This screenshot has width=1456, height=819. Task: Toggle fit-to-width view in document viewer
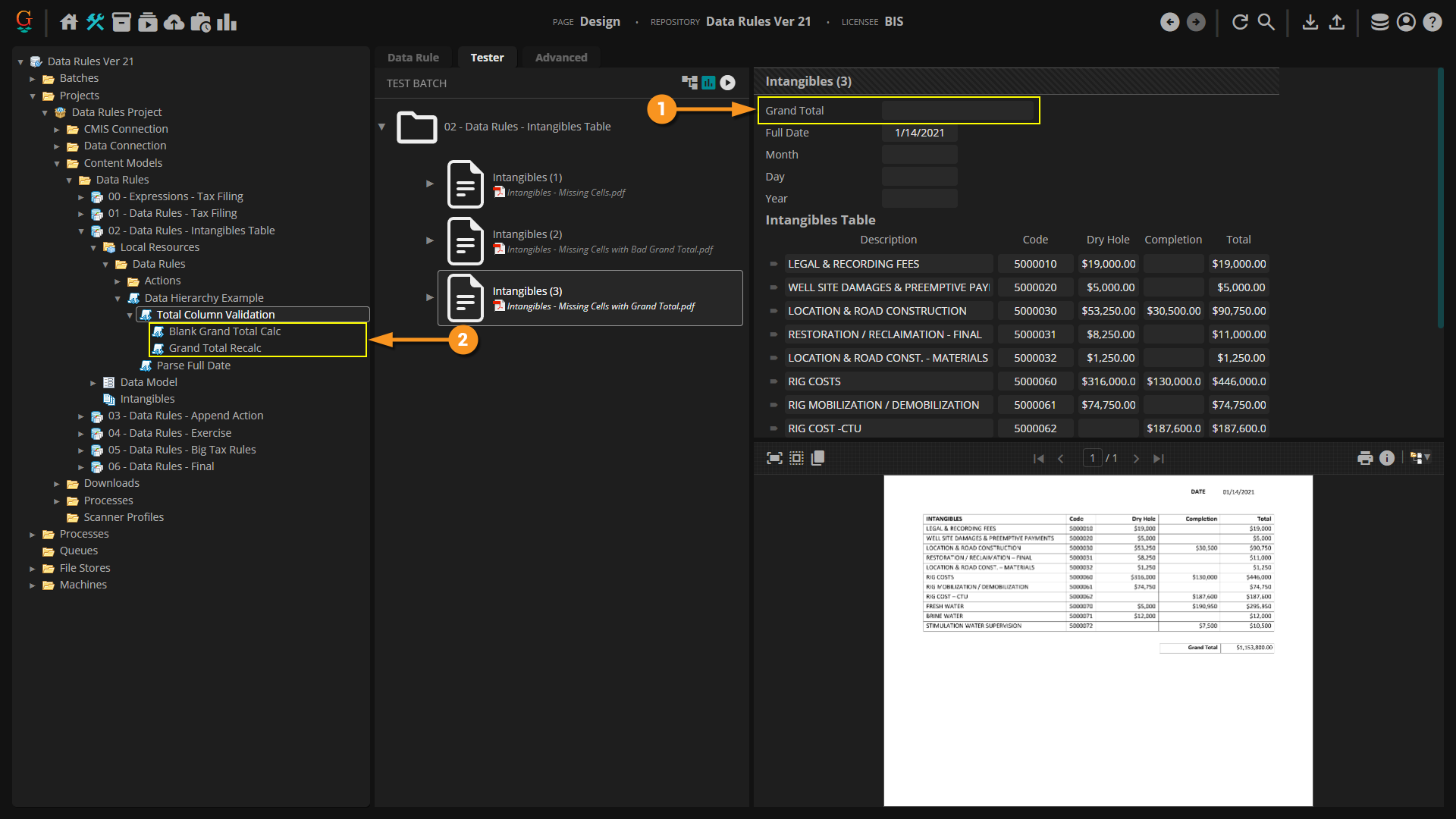(x=774, y=458)
